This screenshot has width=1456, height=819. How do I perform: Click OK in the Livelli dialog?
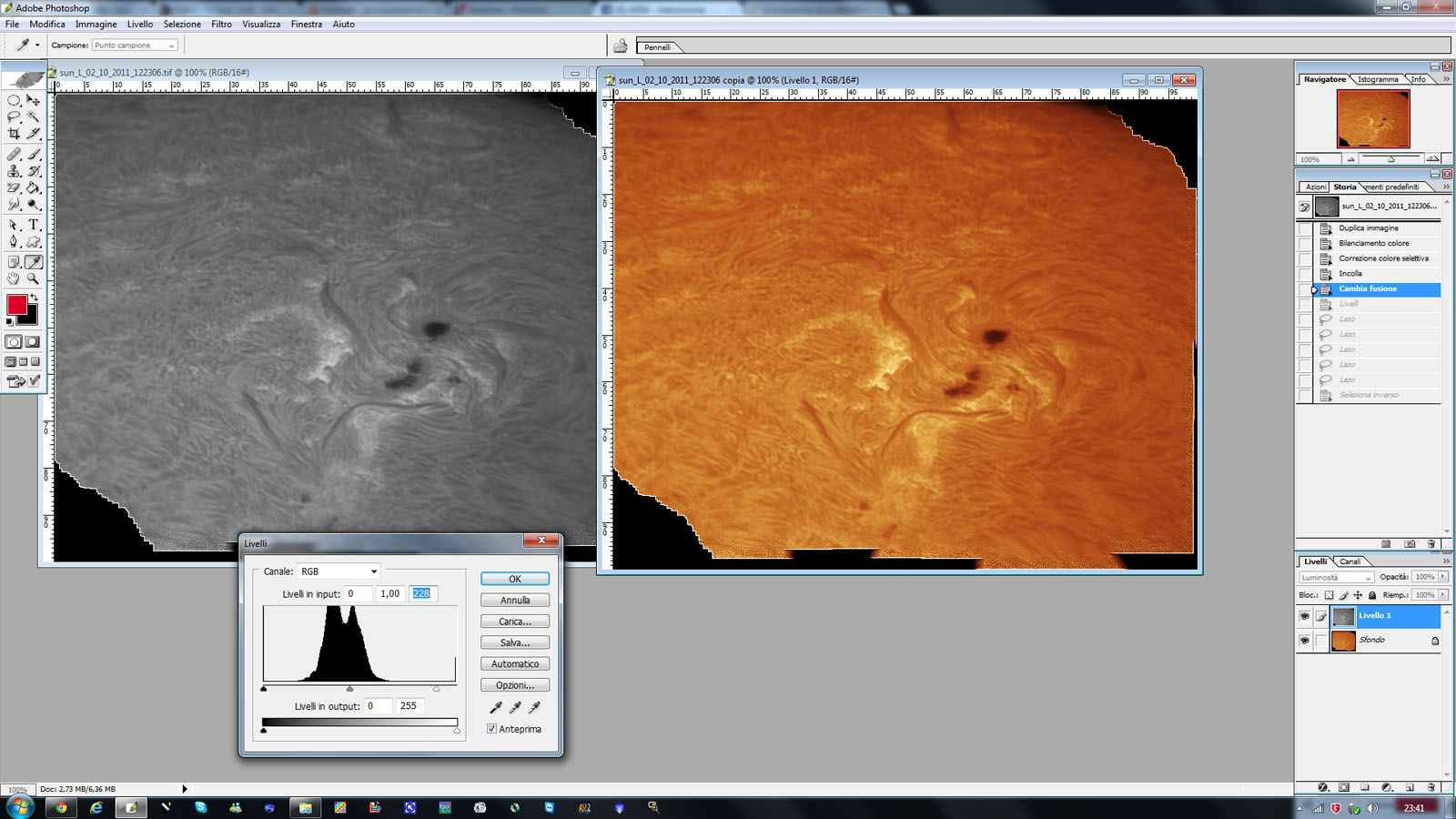[x=515, y=579]
